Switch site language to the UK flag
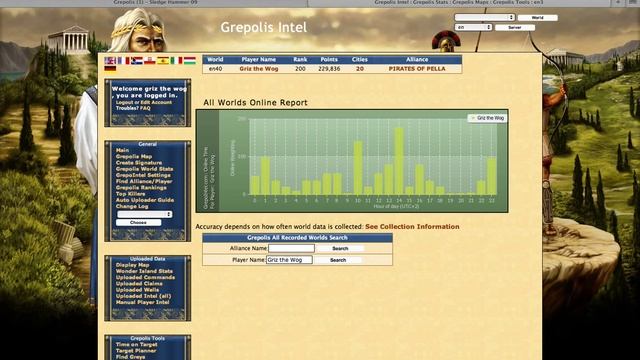This screenshot has height=360, width=640. pos(110,61)
